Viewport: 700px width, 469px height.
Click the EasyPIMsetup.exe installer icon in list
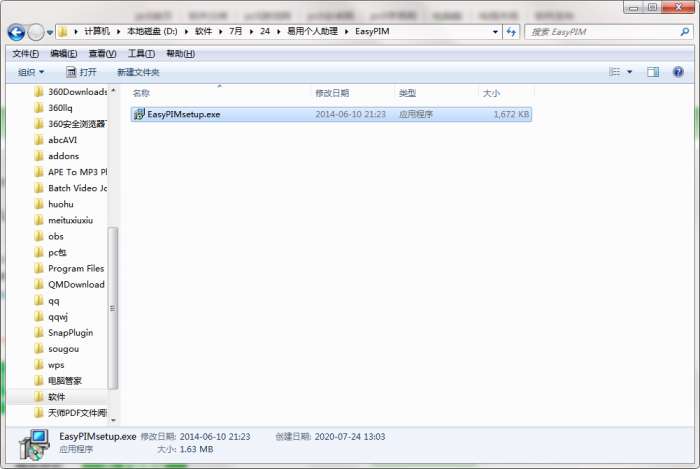139,114
